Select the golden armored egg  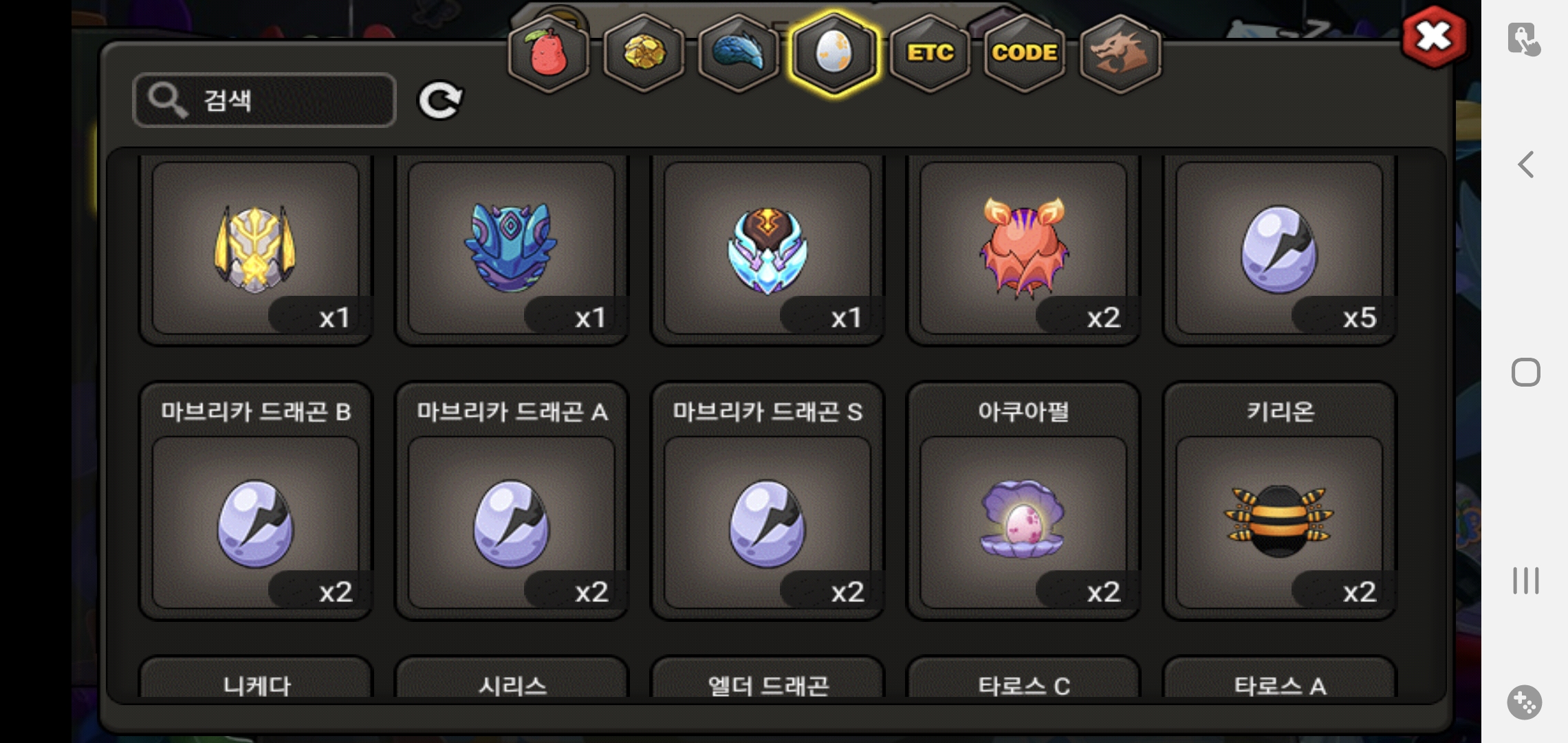pos(255,248)
